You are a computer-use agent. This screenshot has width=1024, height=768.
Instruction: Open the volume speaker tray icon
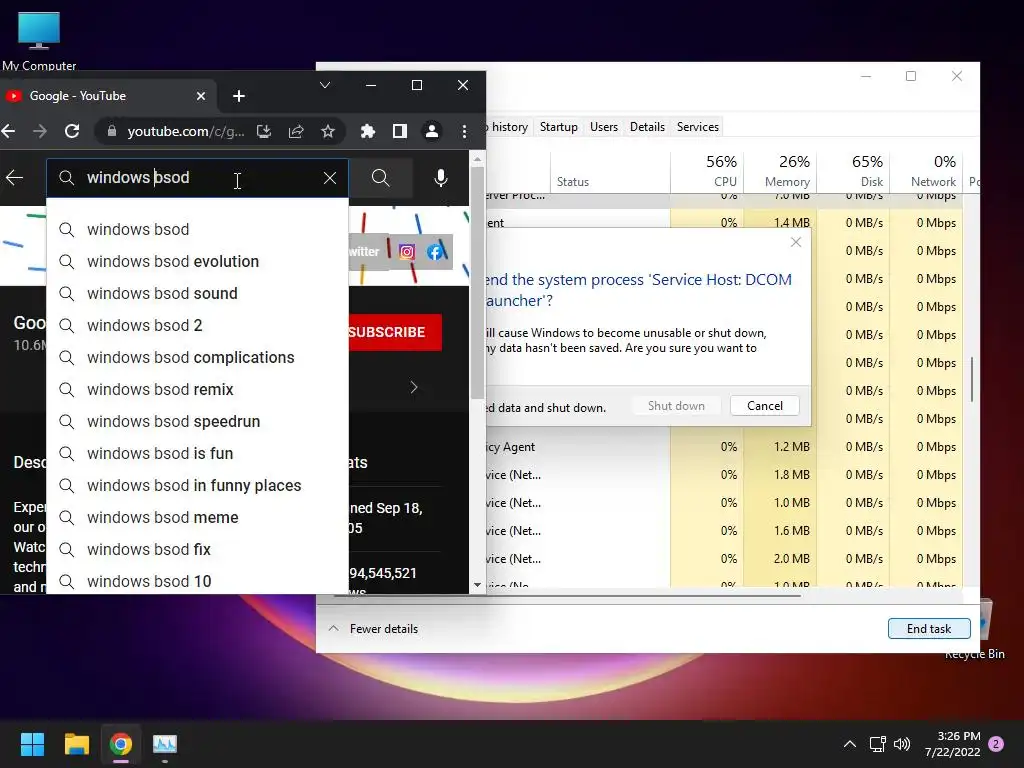(902, 744)
